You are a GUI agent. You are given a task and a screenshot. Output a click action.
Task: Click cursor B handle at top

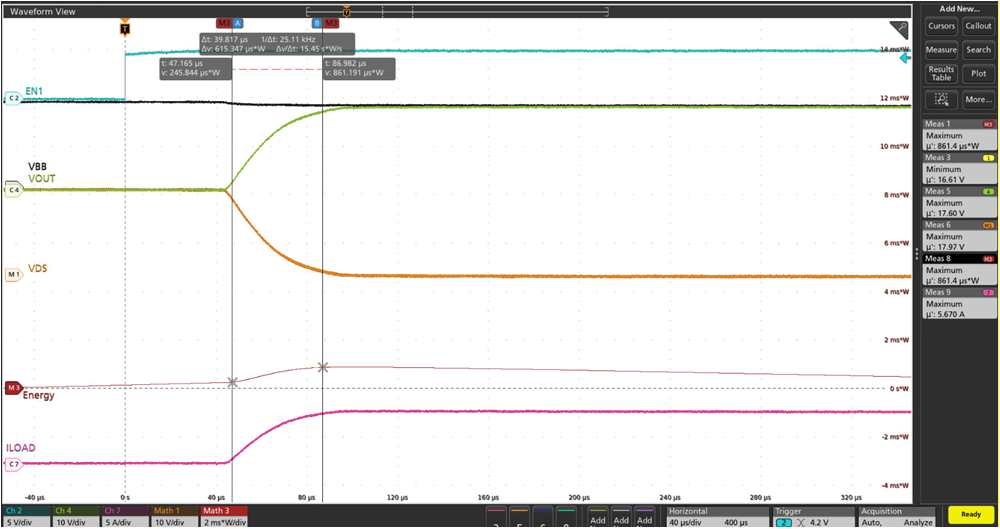(x=317, y=22)
